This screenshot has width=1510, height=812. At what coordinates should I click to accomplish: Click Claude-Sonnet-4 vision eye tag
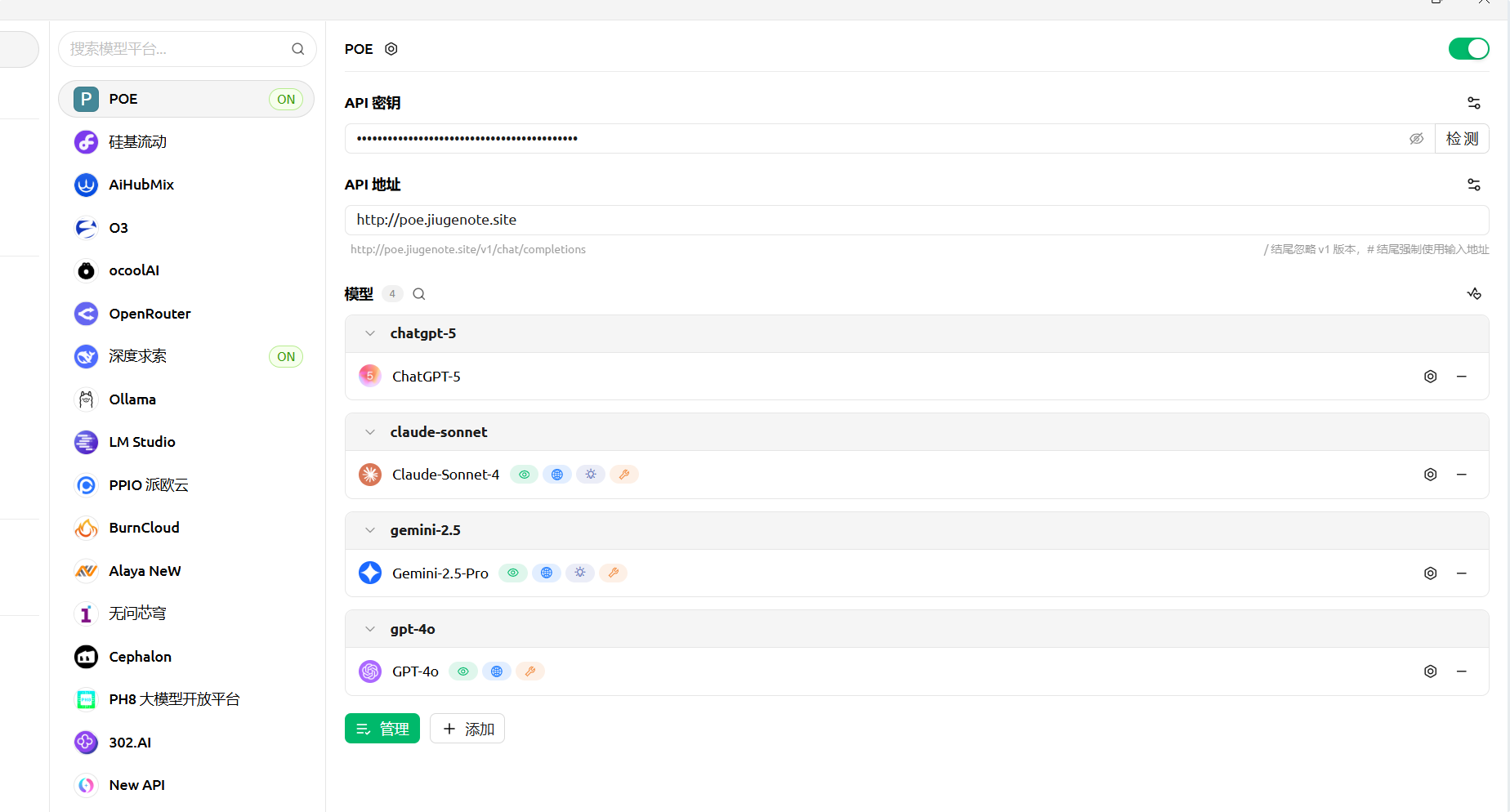[525, 475]
